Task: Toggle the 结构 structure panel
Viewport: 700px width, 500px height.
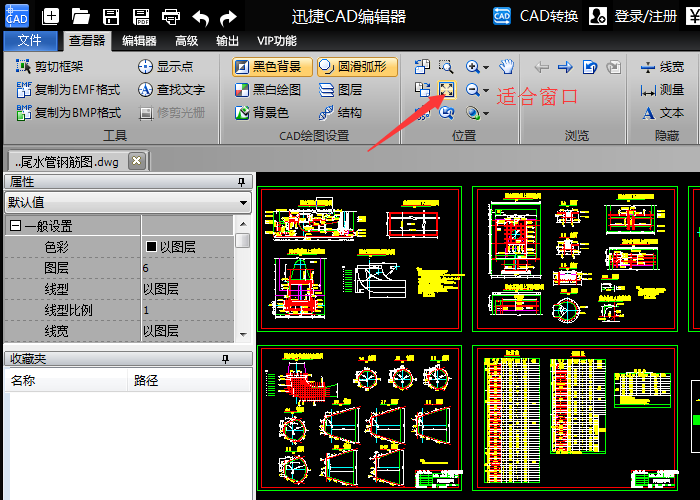Action: click(340, 113)
